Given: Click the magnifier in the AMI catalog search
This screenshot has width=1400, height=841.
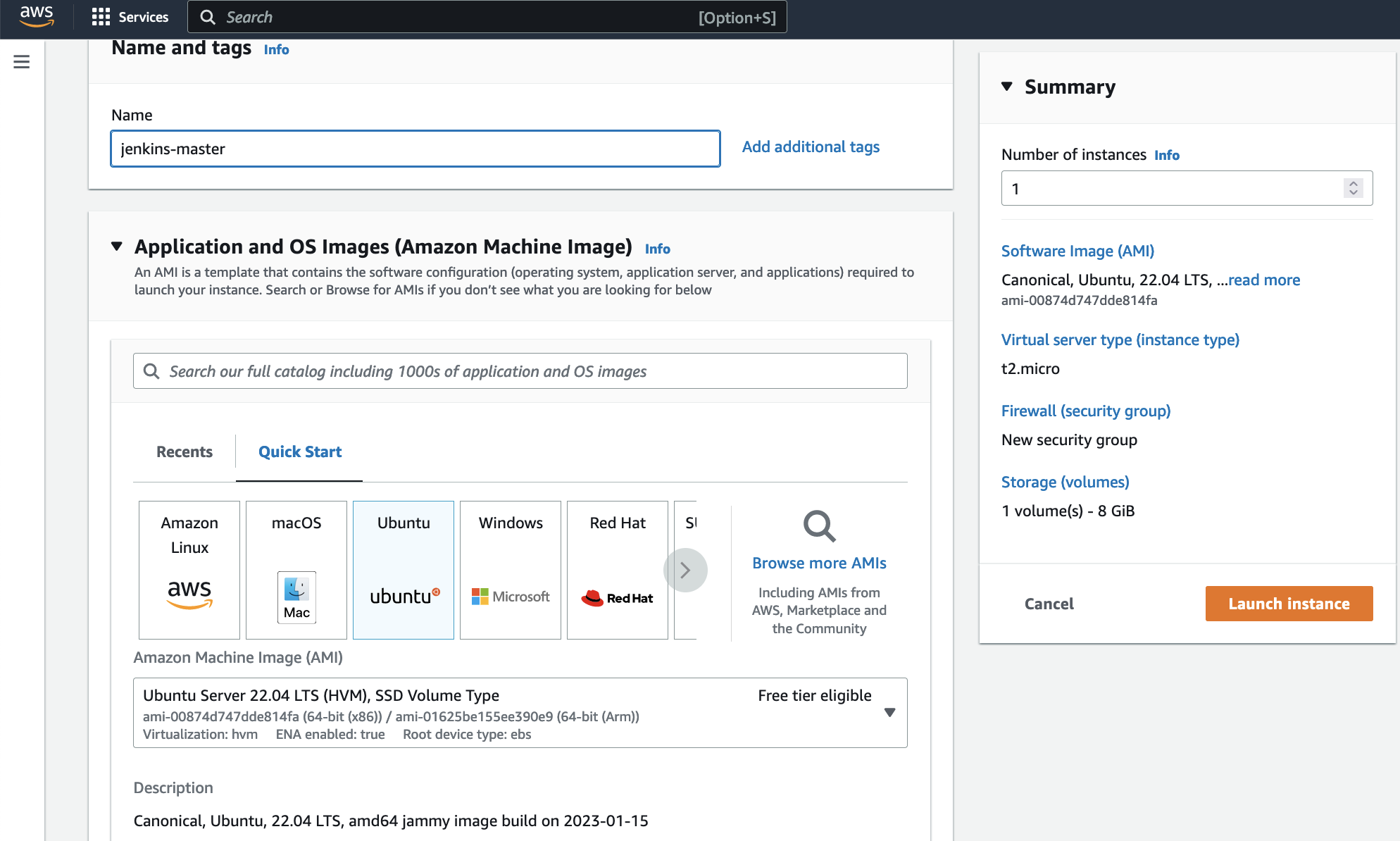Looking at the screenshot, I should pyautogui.click(x=151, y=370).
